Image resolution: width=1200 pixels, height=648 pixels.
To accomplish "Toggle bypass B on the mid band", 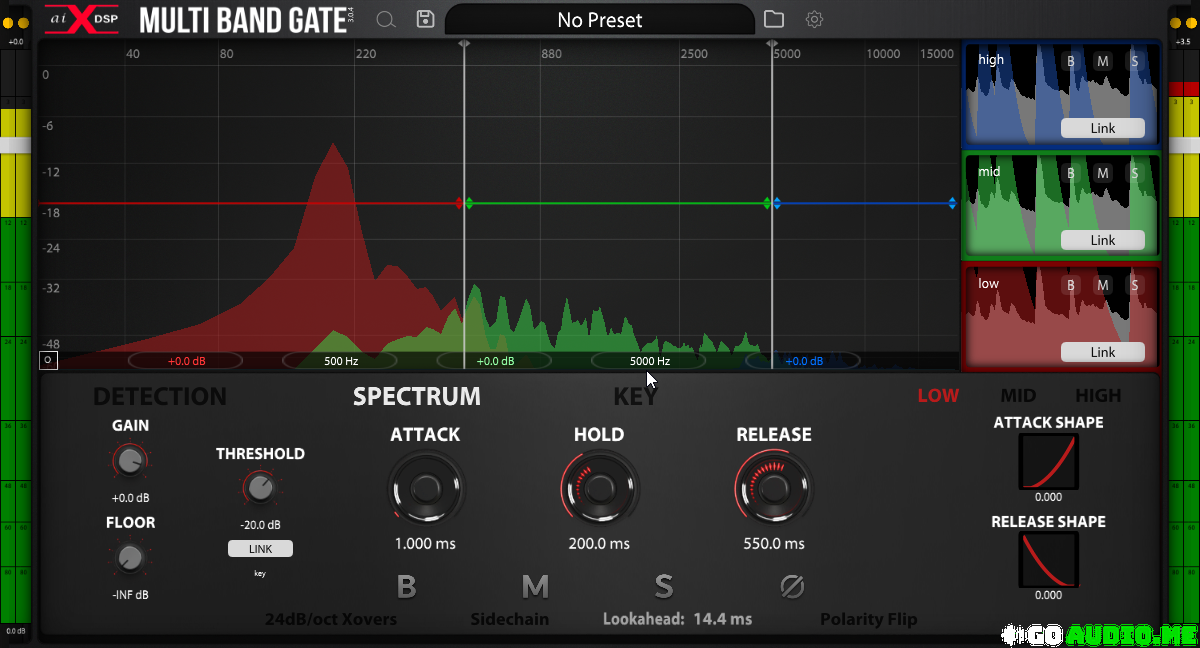I will click(x=1071, y=173).
